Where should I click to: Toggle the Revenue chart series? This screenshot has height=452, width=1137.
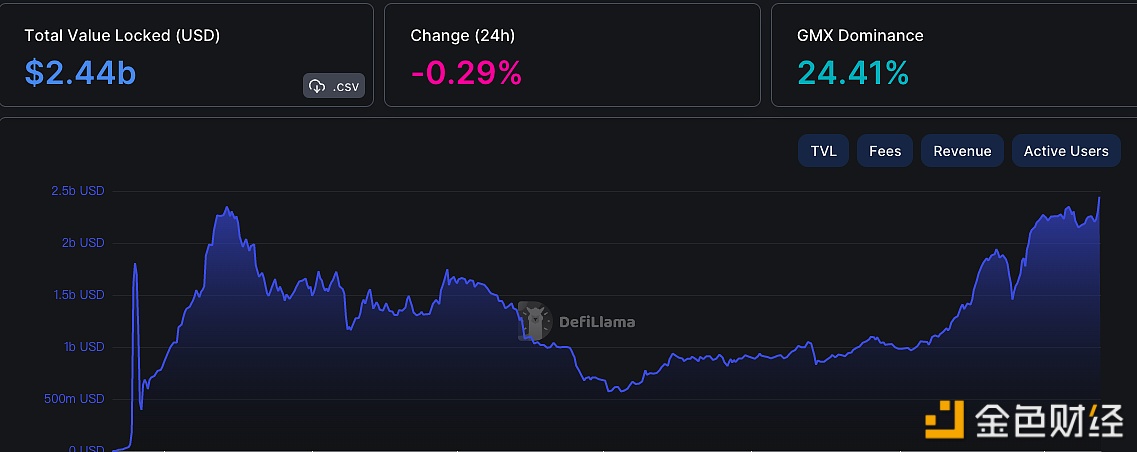pos(962,151)
